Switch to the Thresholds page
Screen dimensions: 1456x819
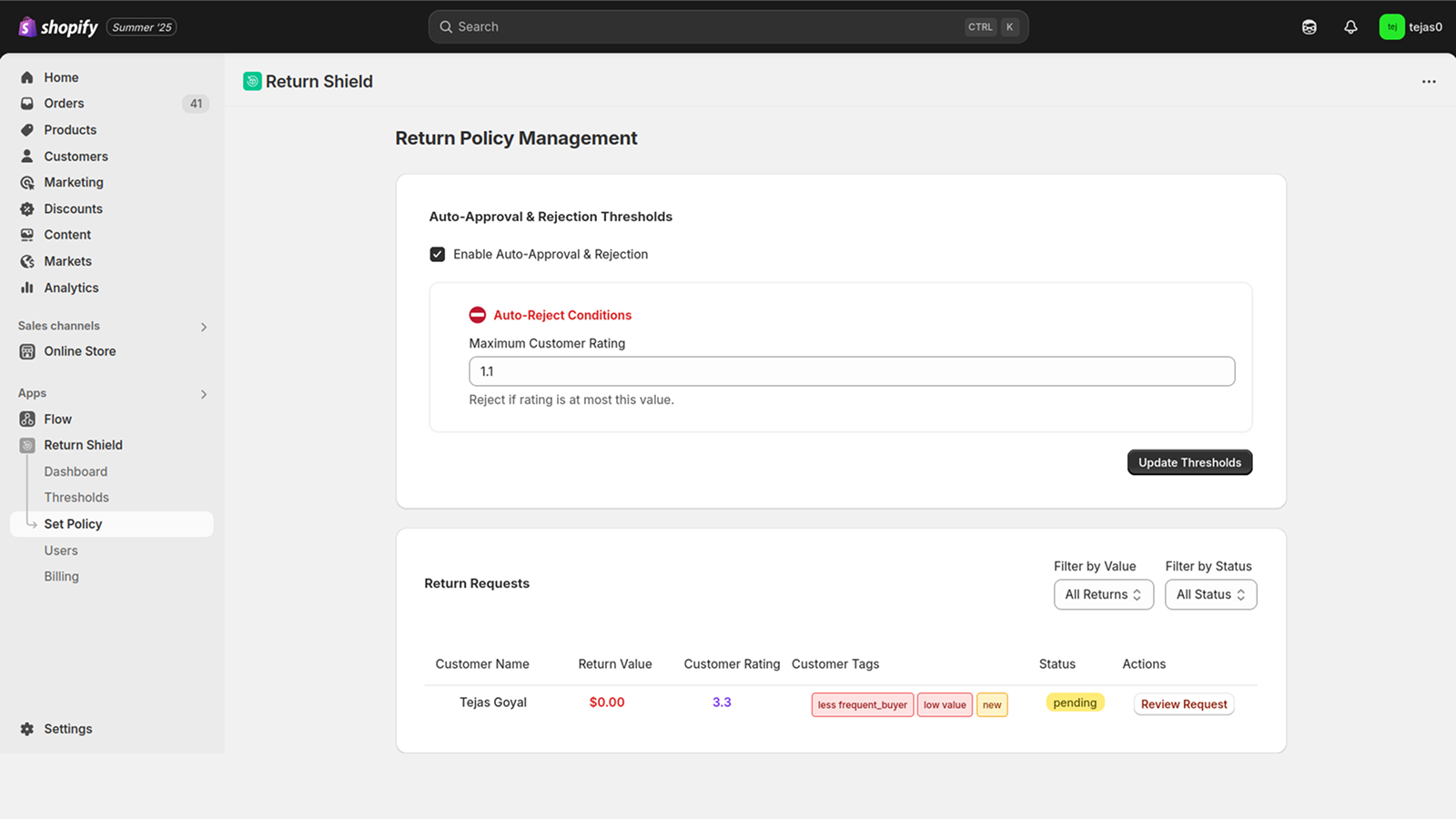pyautogui.click(x=76, y=497)
